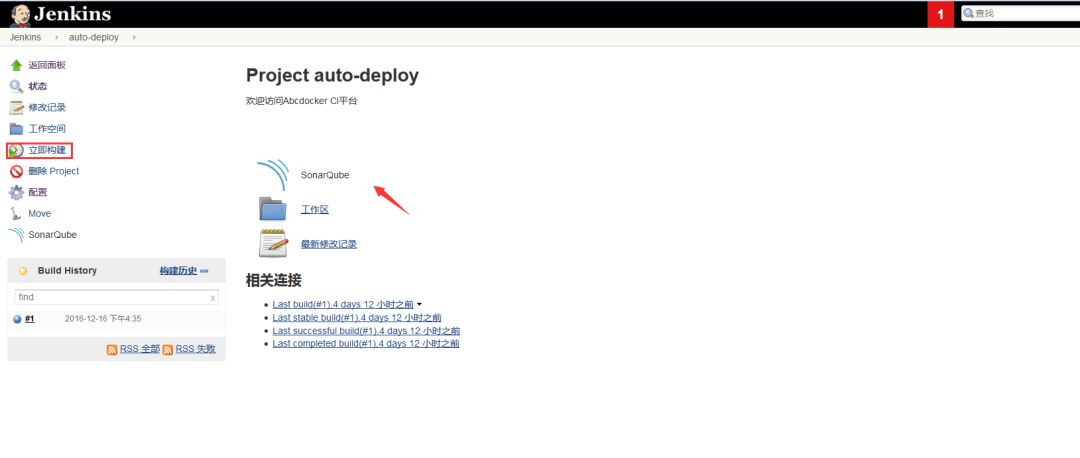This screenshot has width=1080, height=458.
Task: Click build date 2016-12-16 下午4:35
Action: [x=103, y=319]
